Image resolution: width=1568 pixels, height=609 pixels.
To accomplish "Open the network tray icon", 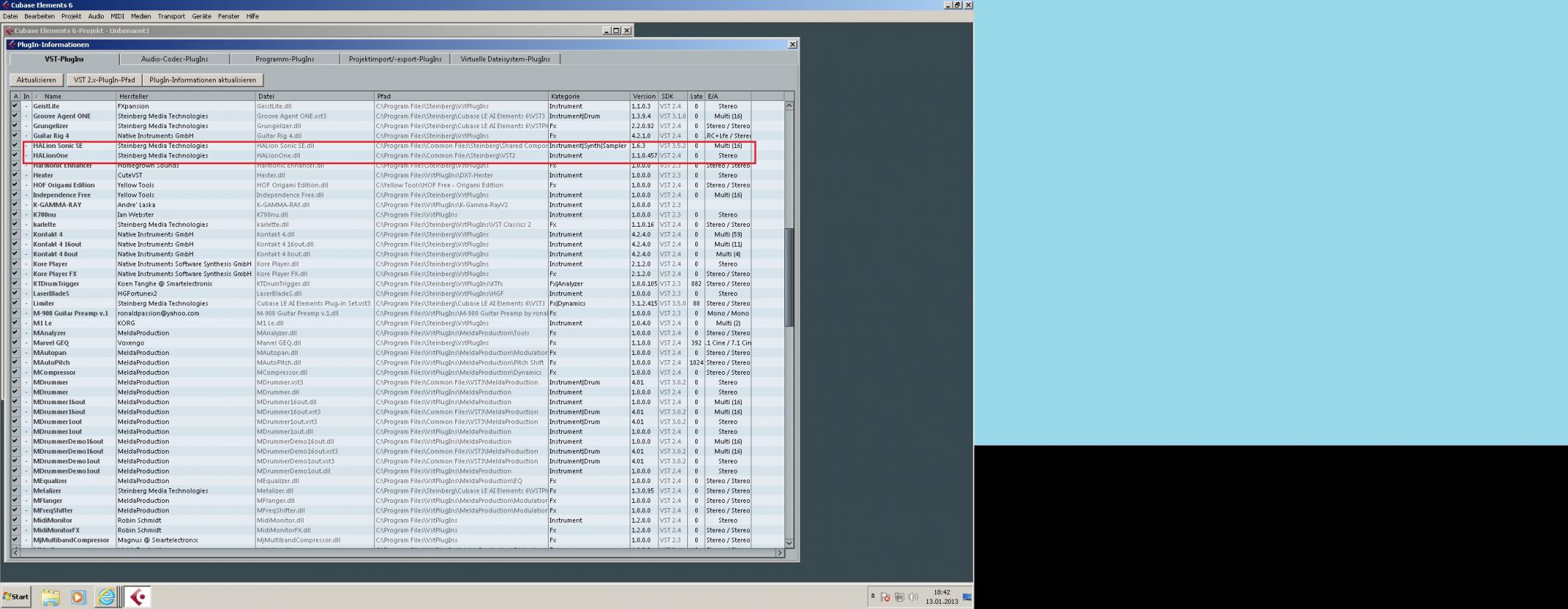I will tap(899, 597).
